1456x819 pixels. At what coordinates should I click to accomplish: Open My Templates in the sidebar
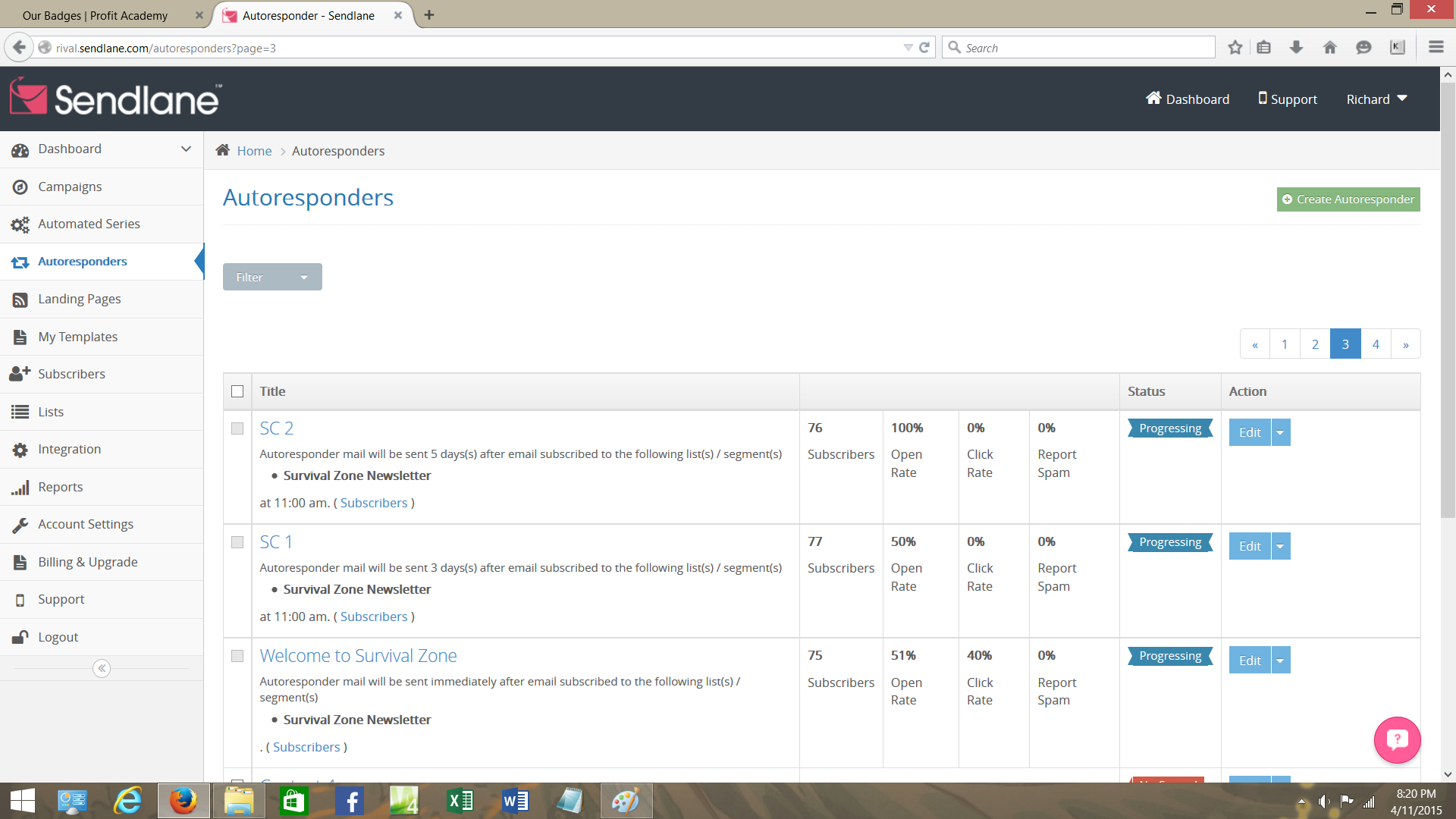click(78, 337)
